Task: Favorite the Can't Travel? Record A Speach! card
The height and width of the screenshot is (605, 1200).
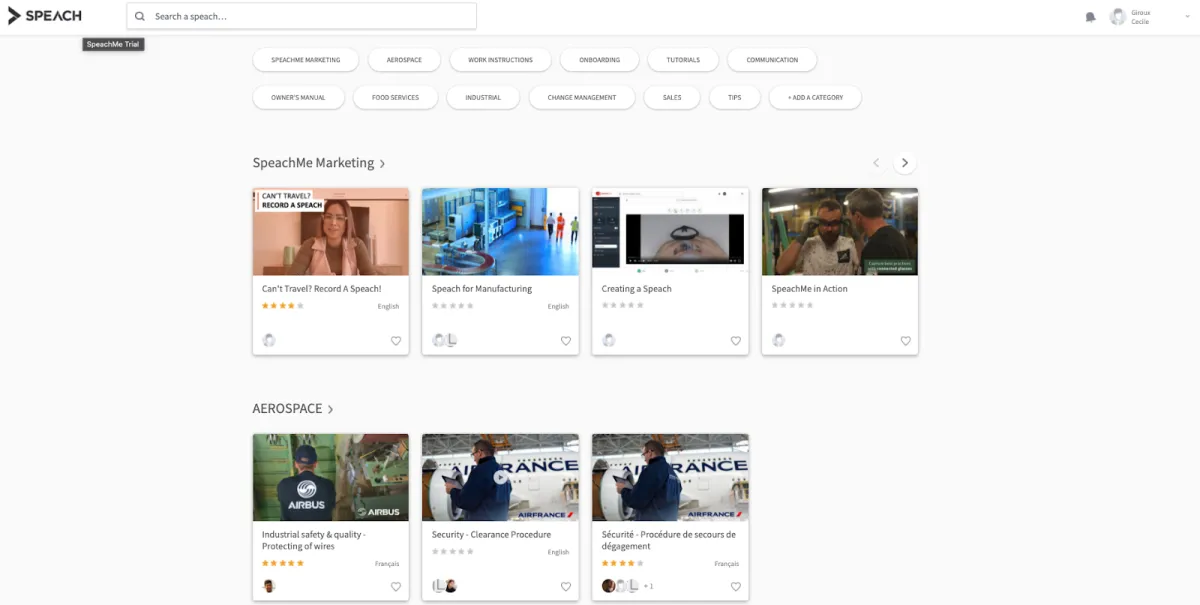Action: point(396,341)
